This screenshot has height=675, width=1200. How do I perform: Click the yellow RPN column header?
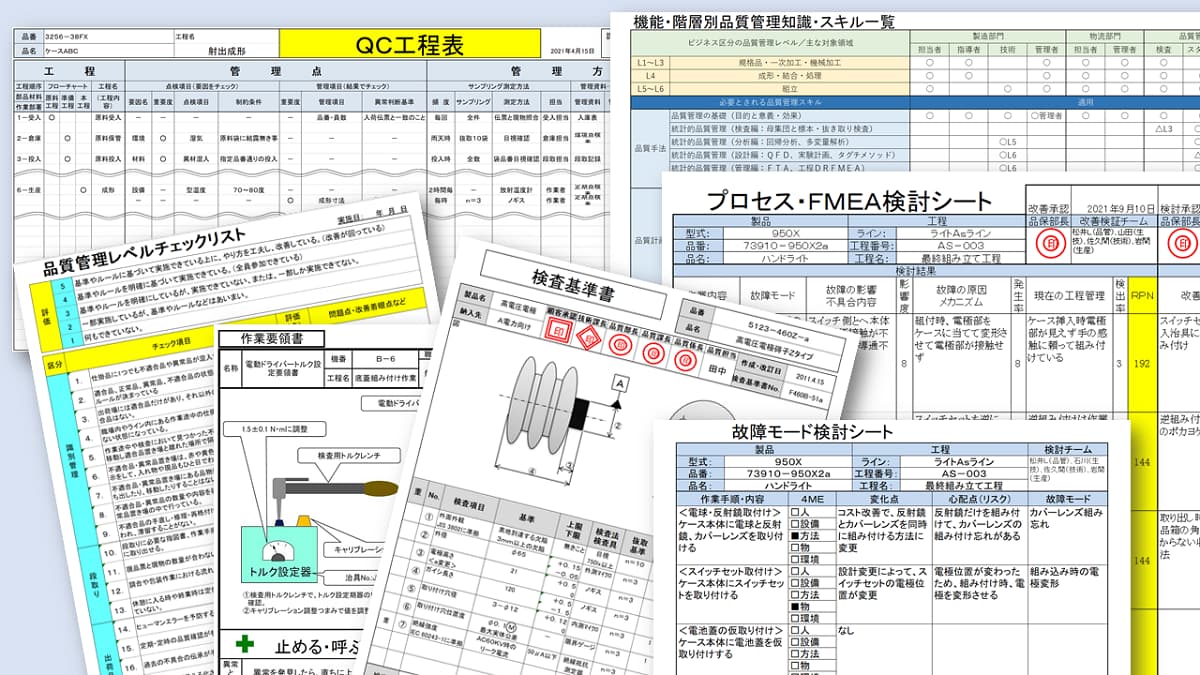click(1143, 297)
